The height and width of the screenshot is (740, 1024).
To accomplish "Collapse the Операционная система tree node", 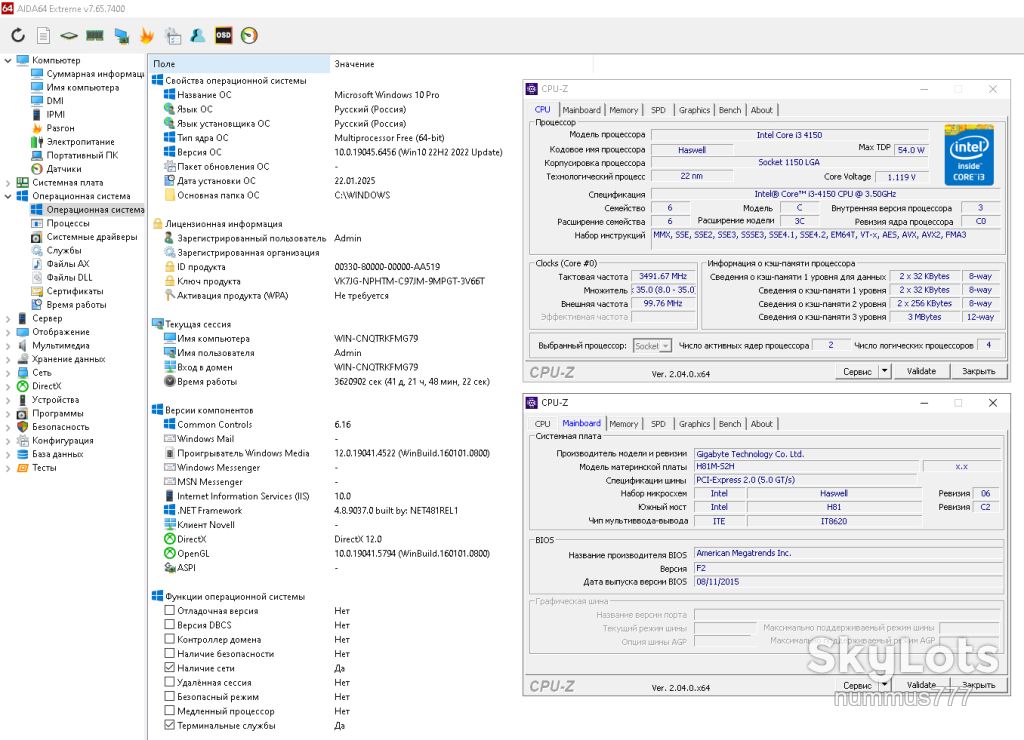I will tap(8, 196).
